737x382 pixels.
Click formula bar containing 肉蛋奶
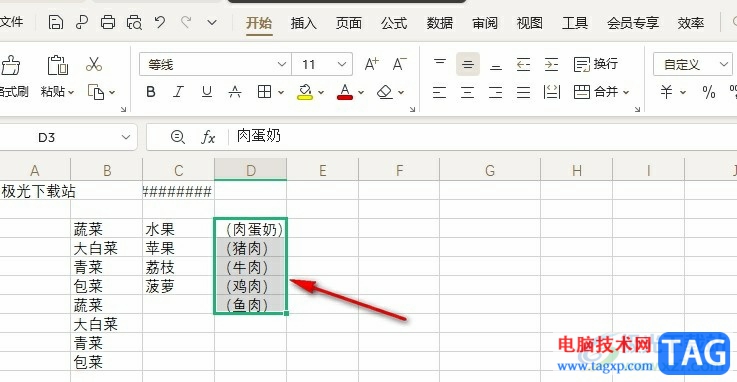point(482,137)
